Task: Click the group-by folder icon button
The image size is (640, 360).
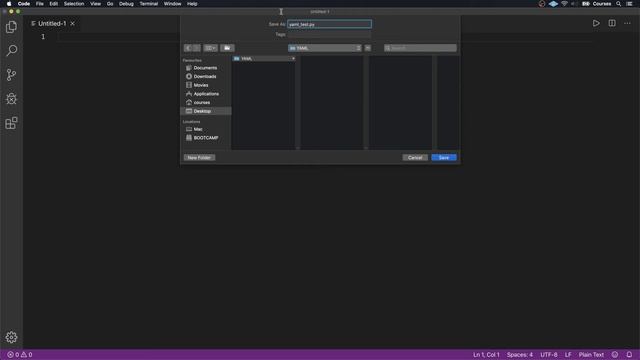Action: click(227, 48)
